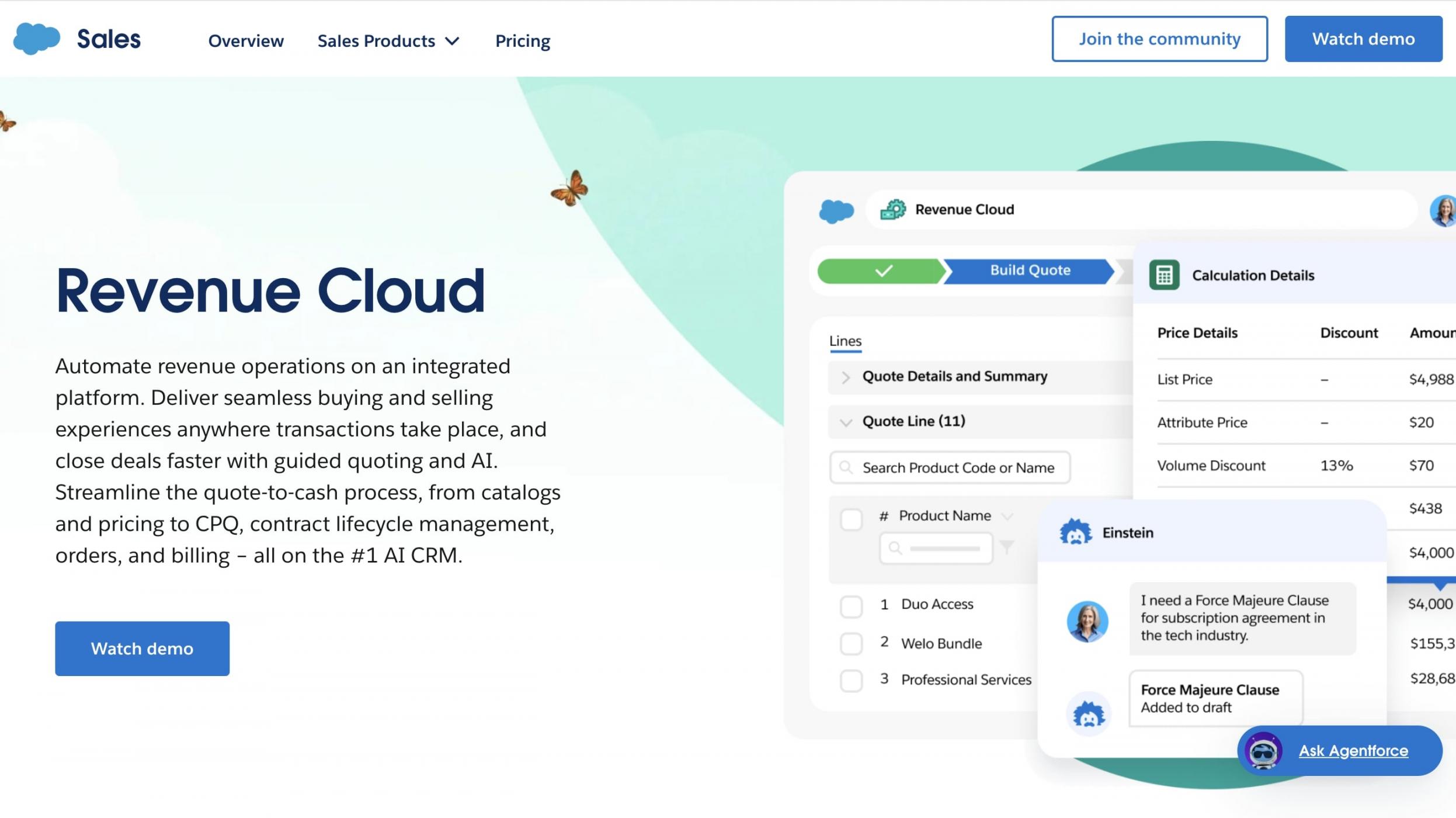Click the magnifier icon in the product code search
Screen dimensions: 1456x818
pos(845,467)
